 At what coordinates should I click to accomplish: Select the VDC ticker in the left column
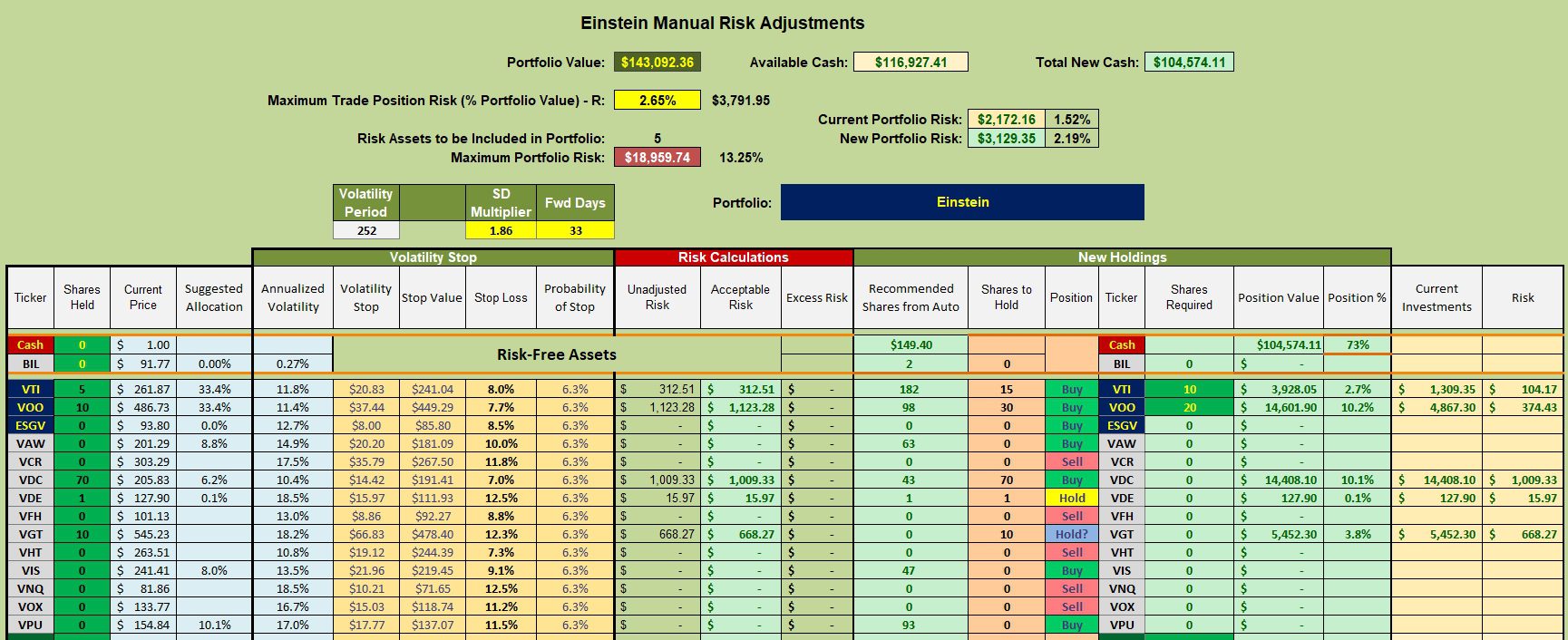tap(30, 480)
